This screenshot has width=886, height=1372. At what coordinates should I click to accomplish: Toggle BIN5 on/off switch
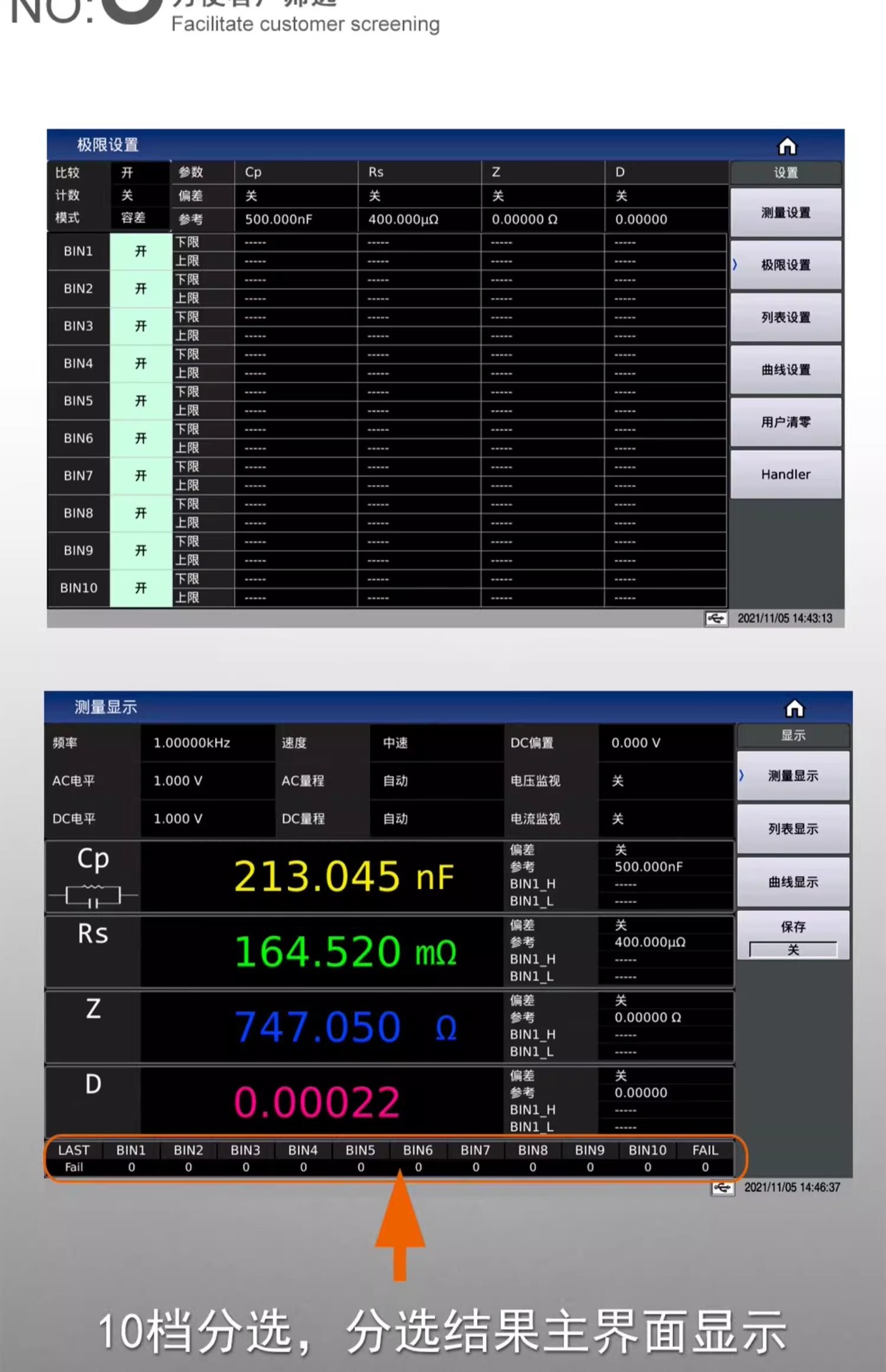(141, 401)
